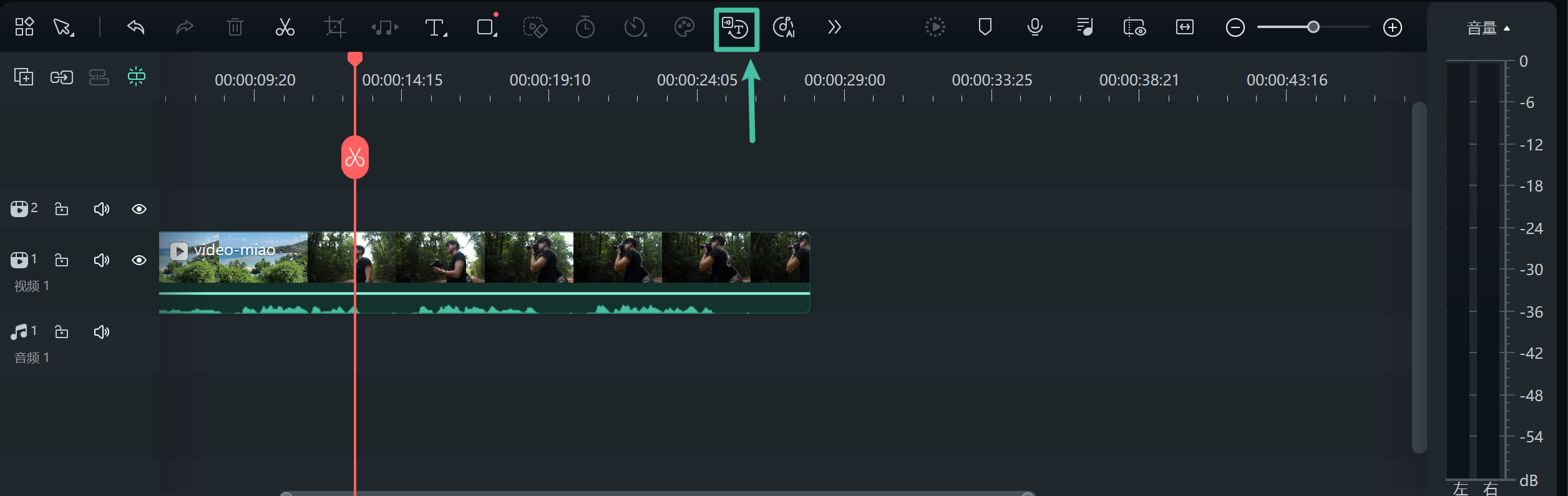Click the zoom out minus button
Screen dimensions: 1568x496
coord(1235,27)
